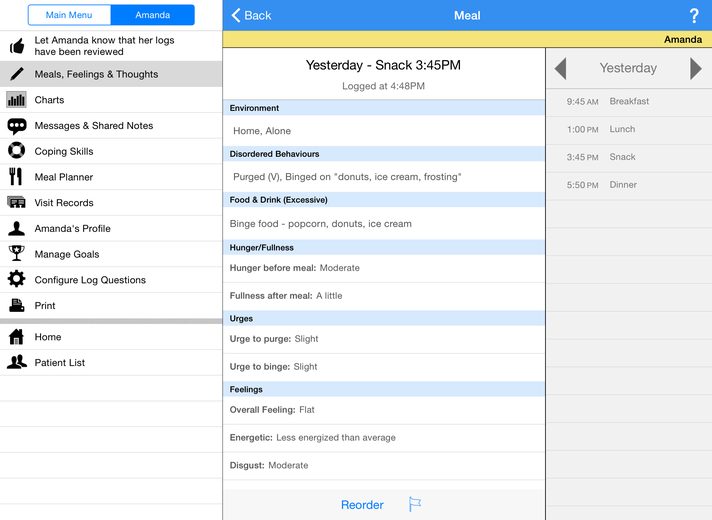Click the thumbs-up reviewed logs icon

[17, 45]
